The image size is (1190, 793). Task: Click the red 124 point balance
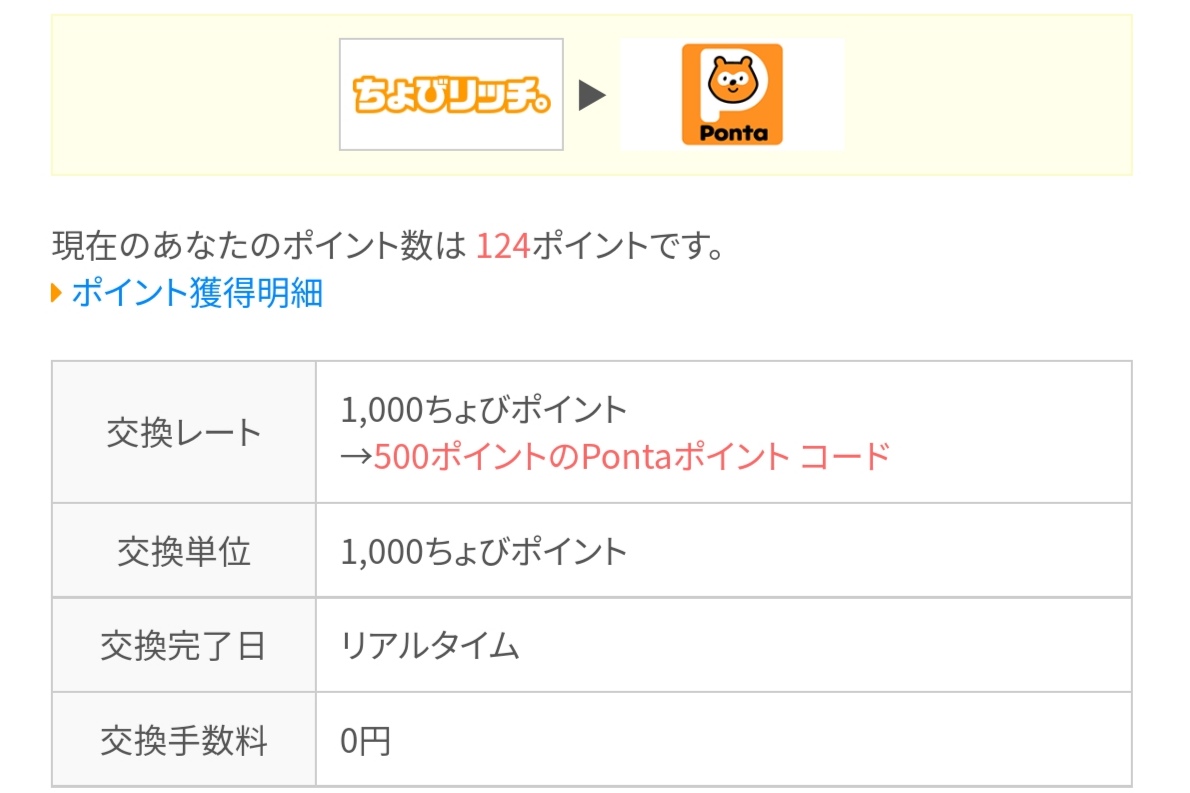coord(502,246)
